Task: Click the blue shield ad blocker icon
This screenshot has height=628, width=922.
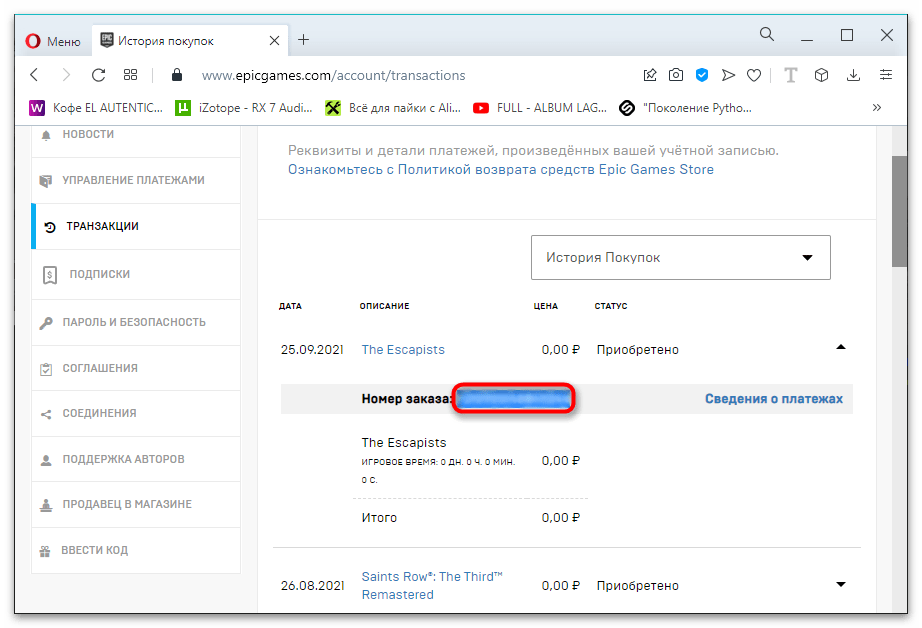Action: pos(702,75)
